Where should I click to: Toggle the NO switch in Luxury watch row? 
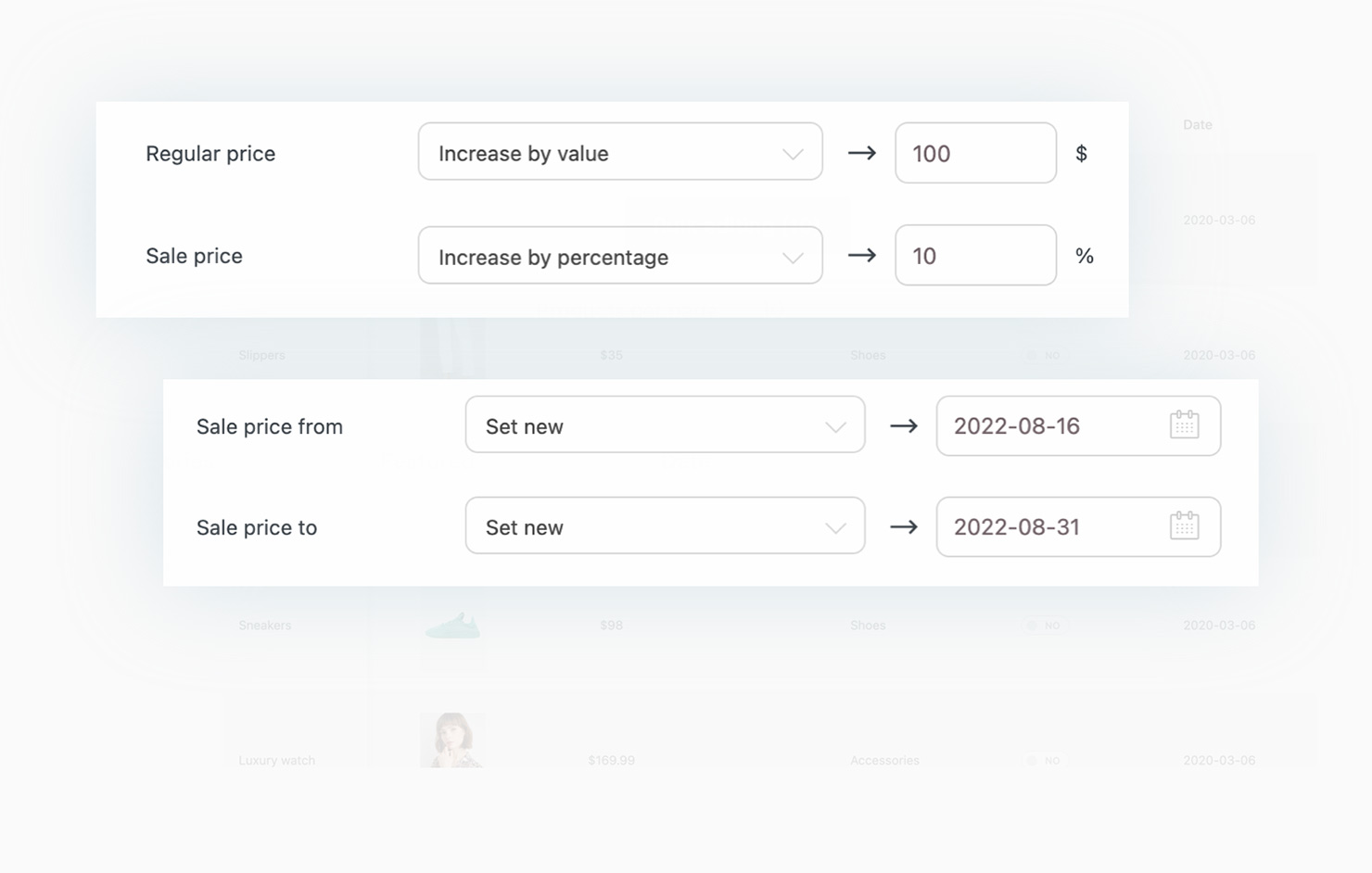[1045, 760]
